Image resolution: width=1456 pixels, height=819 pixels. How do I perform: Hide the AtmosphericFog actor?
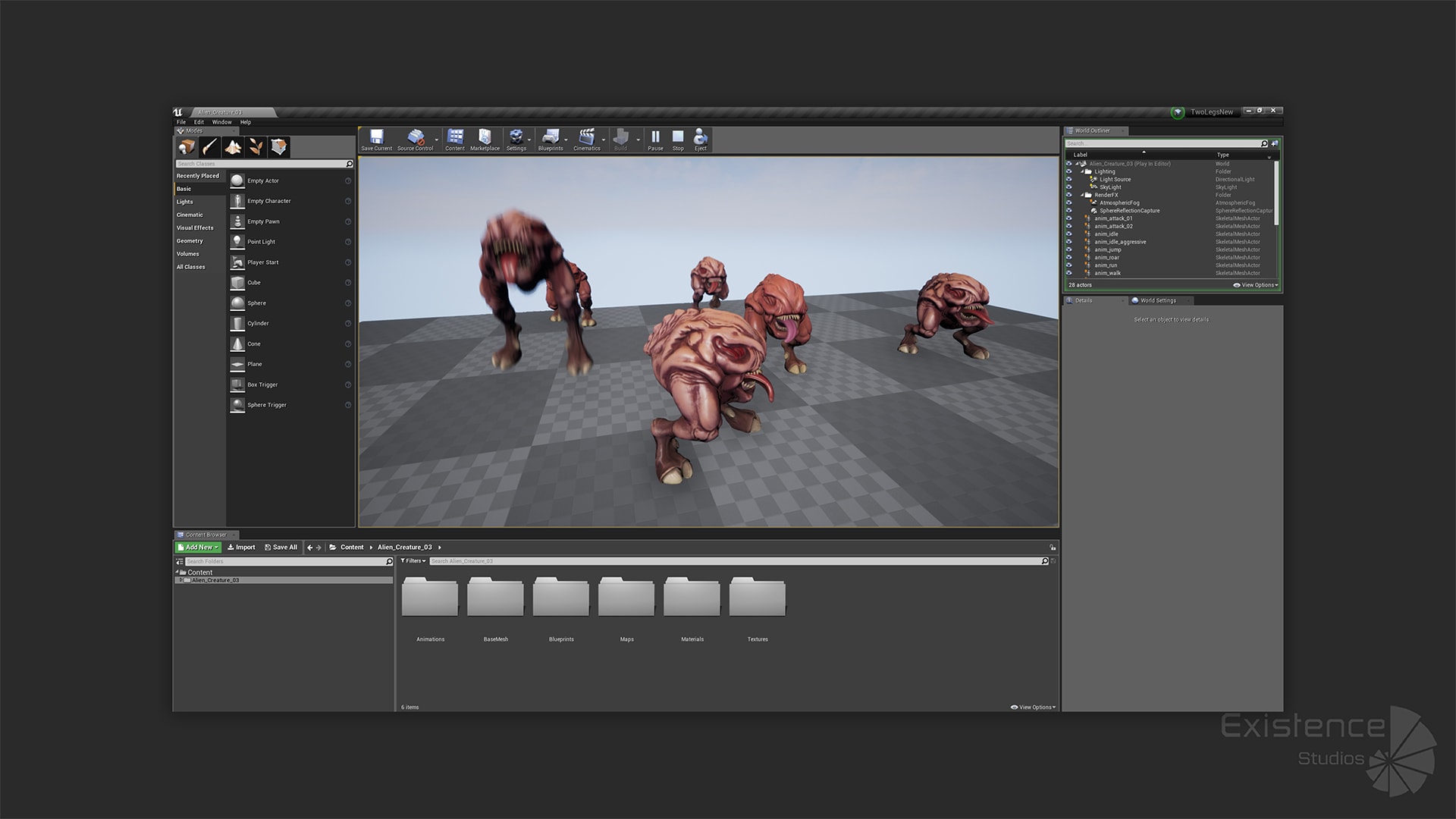(1069, 202)
